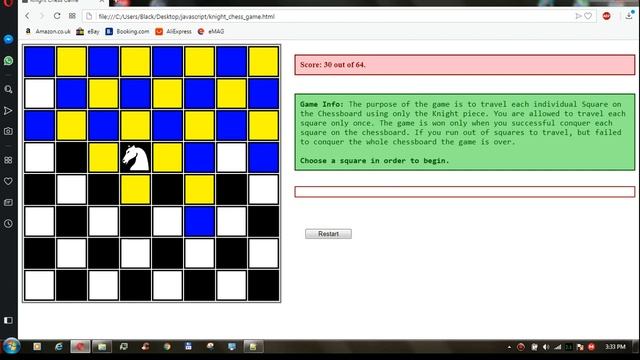640x360 pixels.
Task: Send page to My Flow from address bar
Action: point(578,16)
